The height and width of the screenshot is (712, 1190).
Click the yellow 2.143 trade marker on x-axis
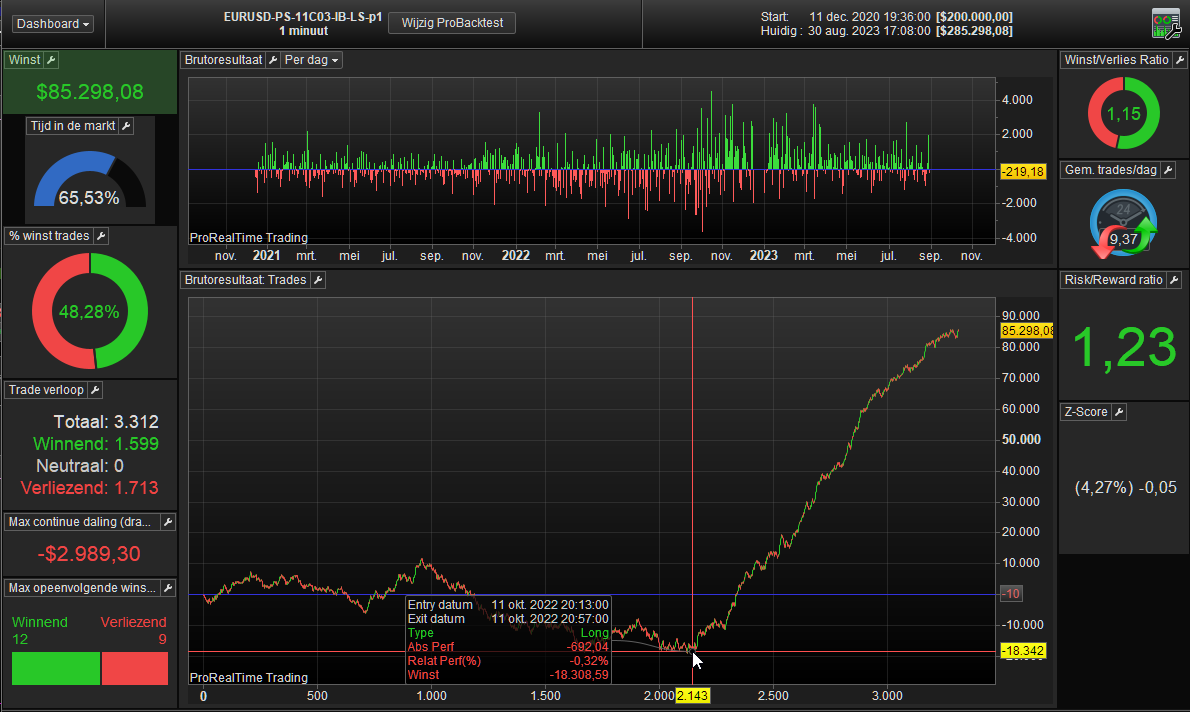click(x=693, y=696)
